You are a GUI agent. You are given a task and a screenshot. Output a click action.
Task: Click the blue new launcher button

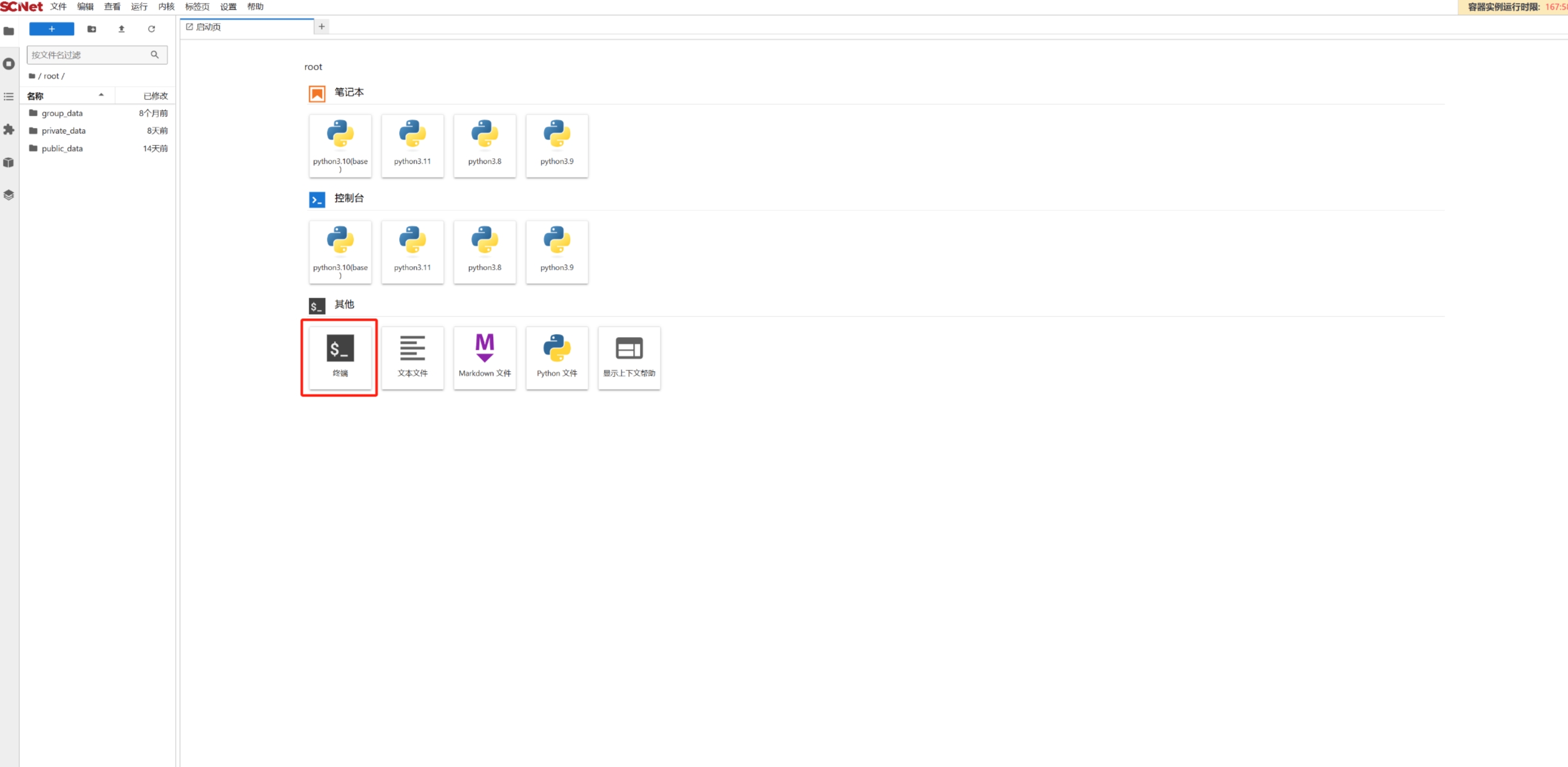(x=52, y=28)
